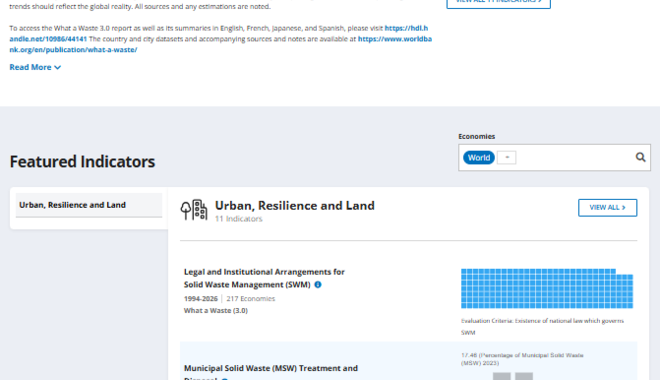Image resolution: width=660 pixels, height=380 pixels.
Task: Remove the World economy tag
Action: point(479,157)
